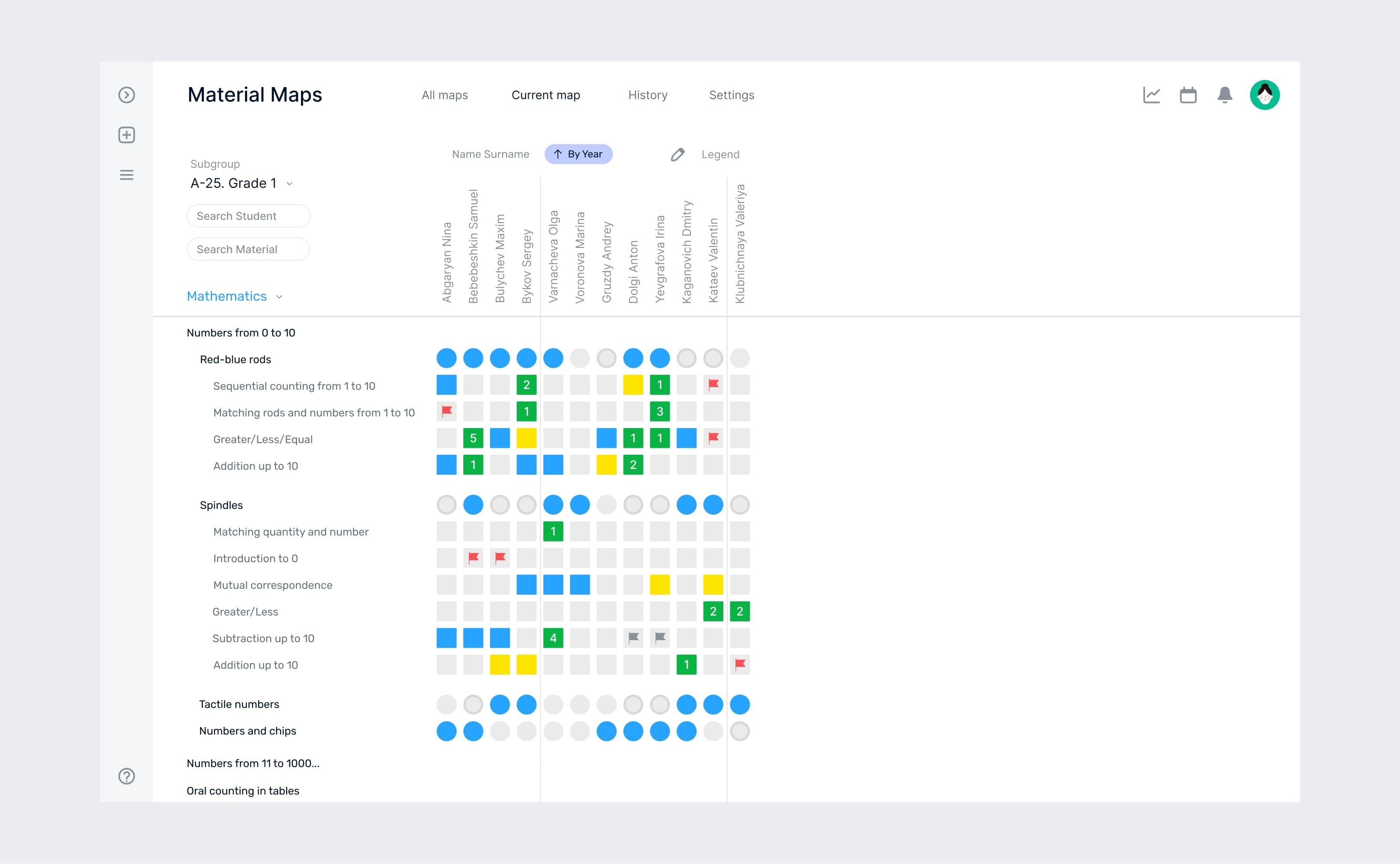Open the All maps tab
This screenshot has width=1400, height=864.
pos(445,95)
